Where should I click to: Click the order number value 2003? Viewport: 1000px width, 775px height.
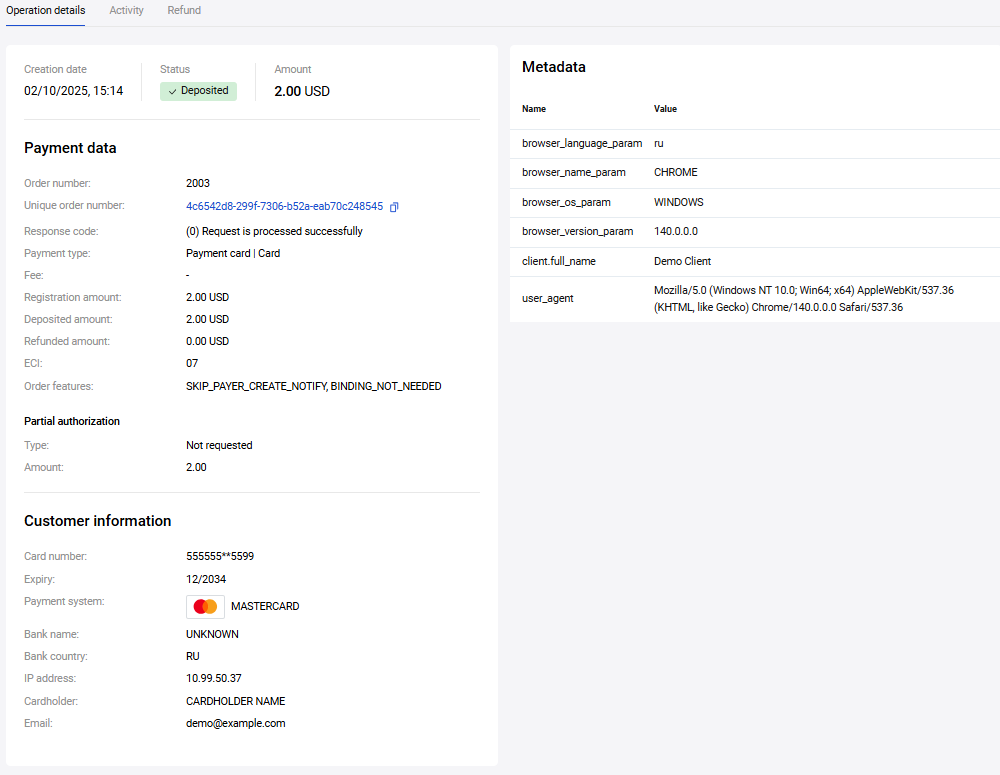pos(198,183)
